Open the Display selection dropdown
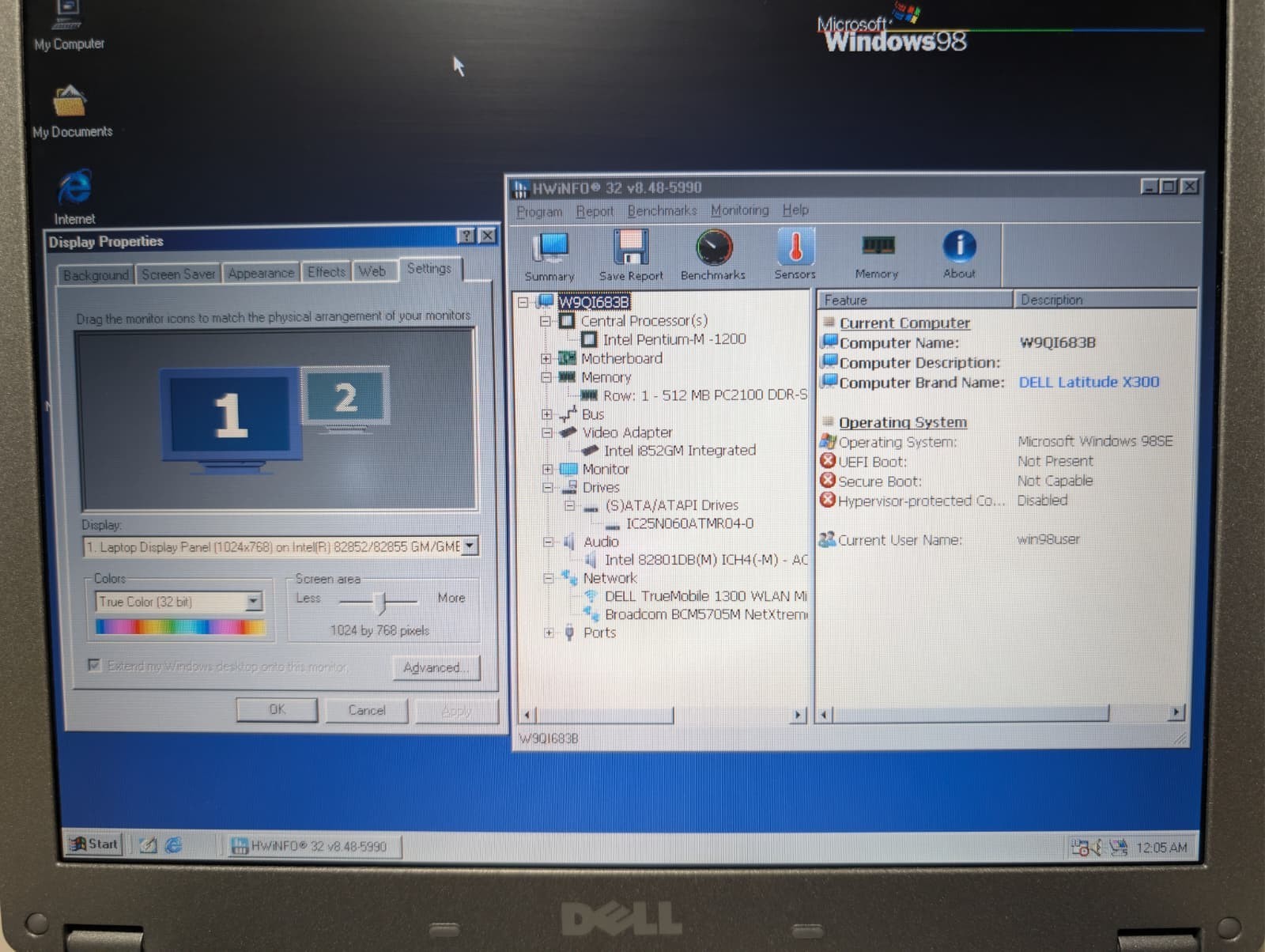Image resolution: width=1265 pixels, height=952 pixels. click(x=470, y=546)
